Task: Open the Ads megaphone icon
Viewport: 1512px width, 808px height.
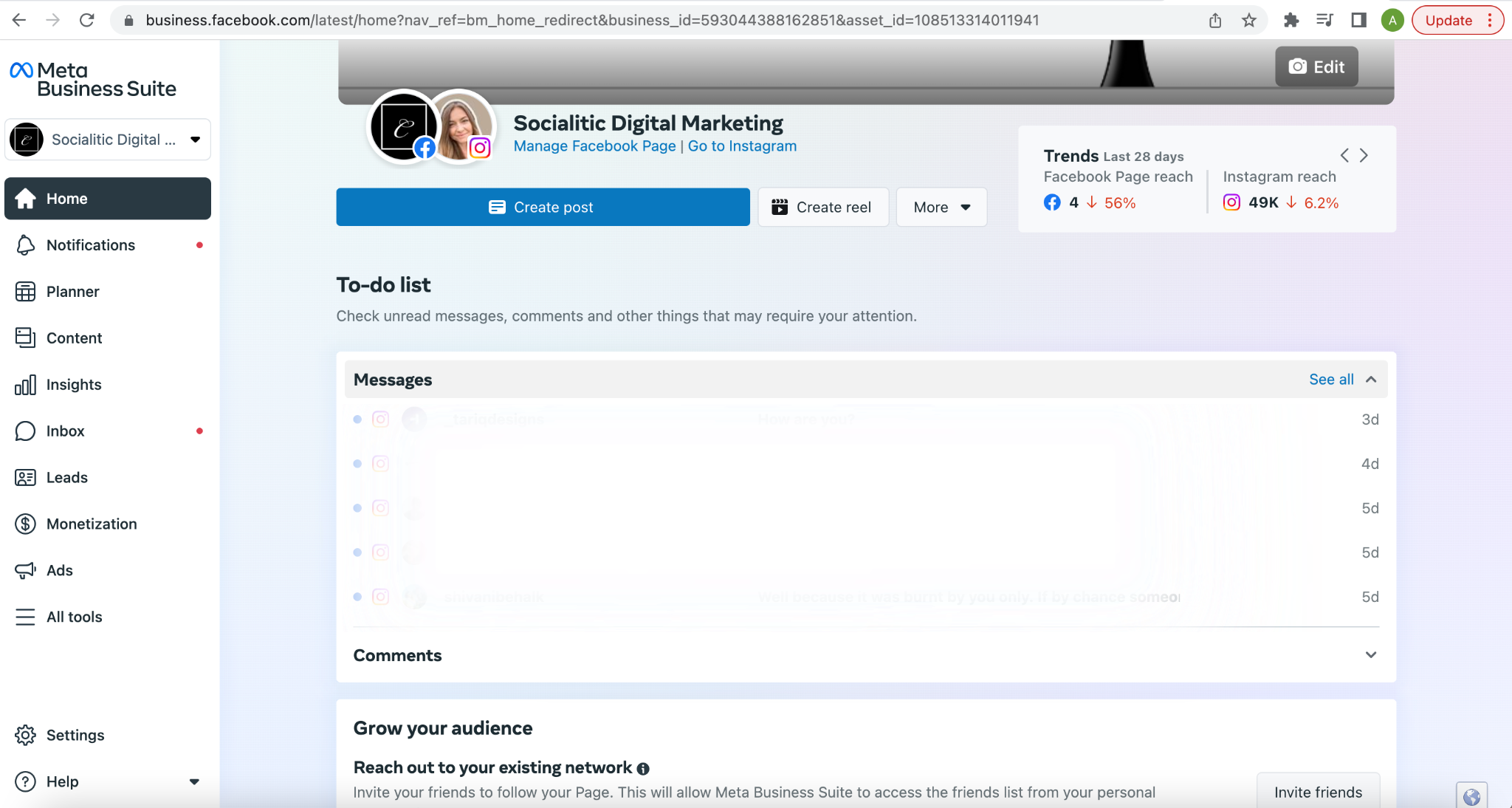Action: point(25,571)
